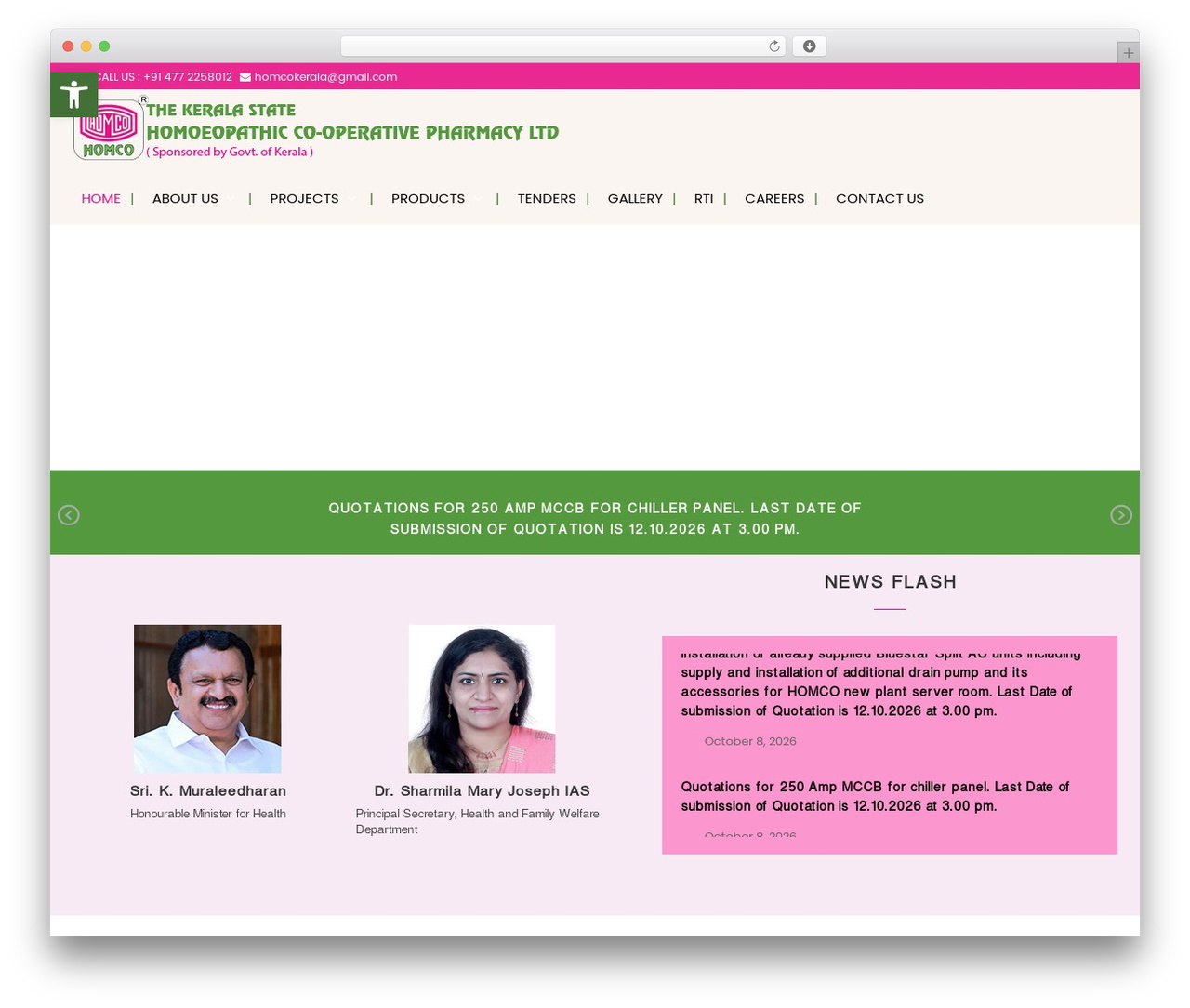Click Dr. Sharmila Mary Joseph's photo
The image size is (1190, 1008).
click(x=482, y=698)
